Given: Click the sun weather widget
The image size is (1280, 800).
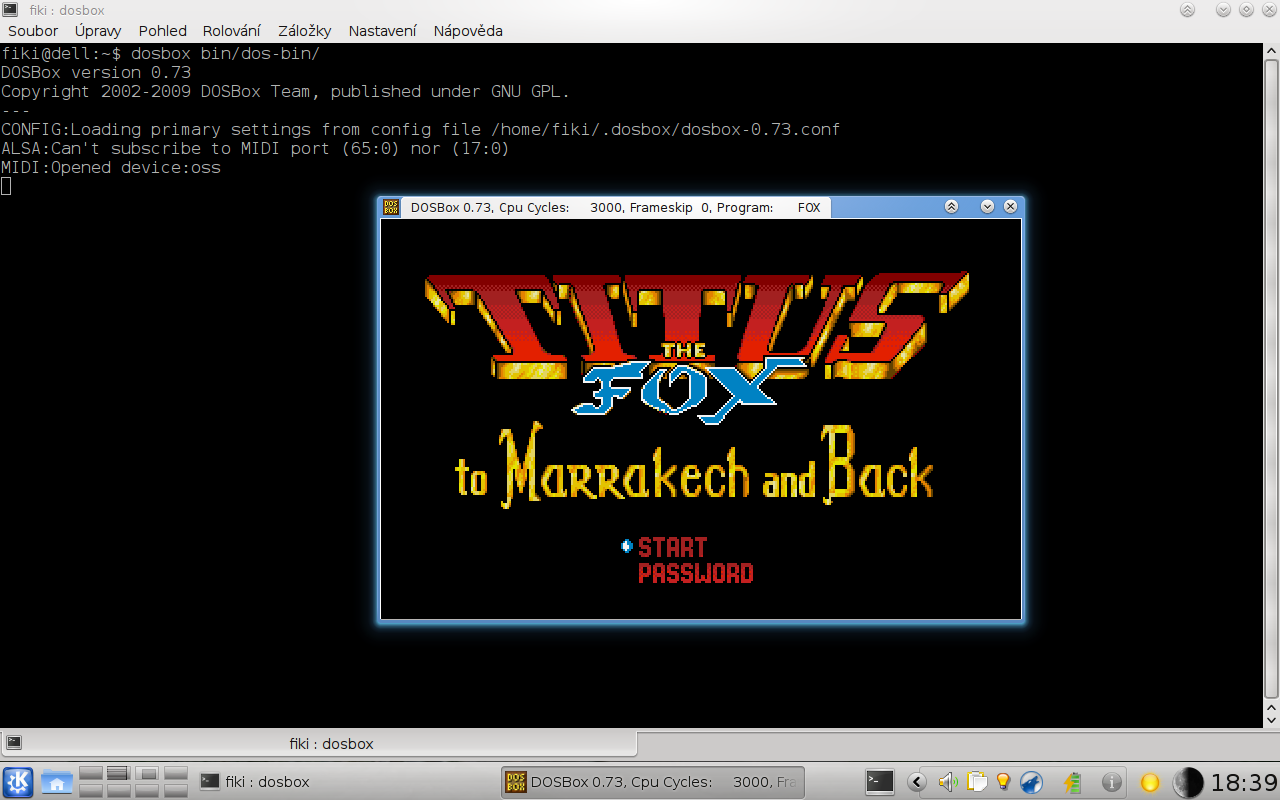Looking at the screenshot, I should click(x=1150, y=782).
